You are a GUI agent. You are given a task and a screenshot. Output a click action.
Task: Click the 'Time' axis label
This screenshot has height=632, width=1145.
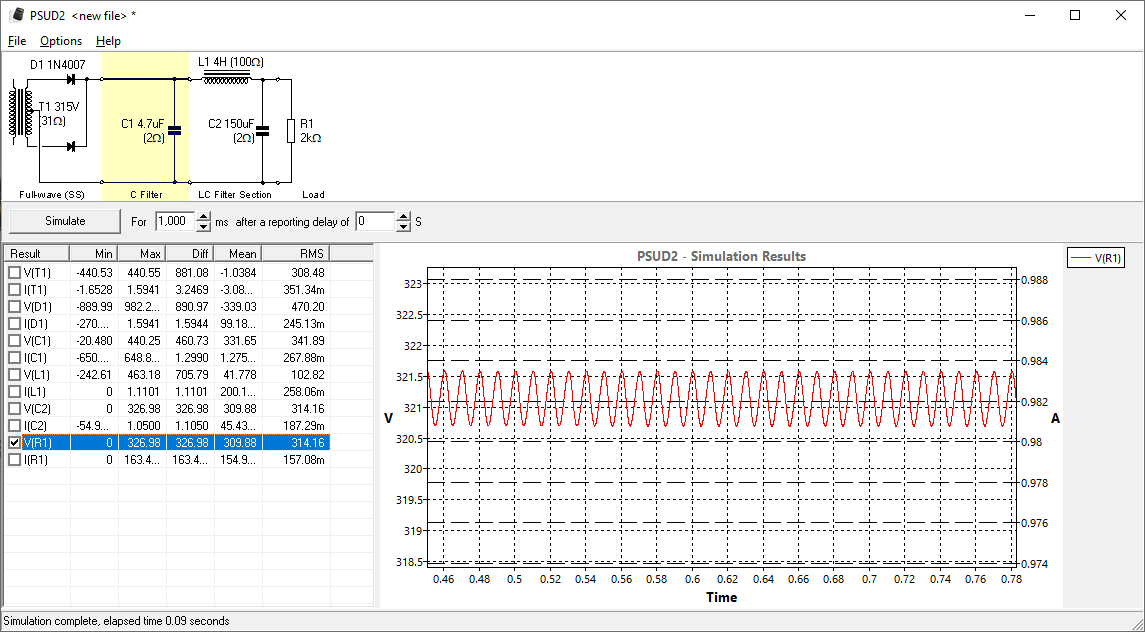click(x=721, y=598)
